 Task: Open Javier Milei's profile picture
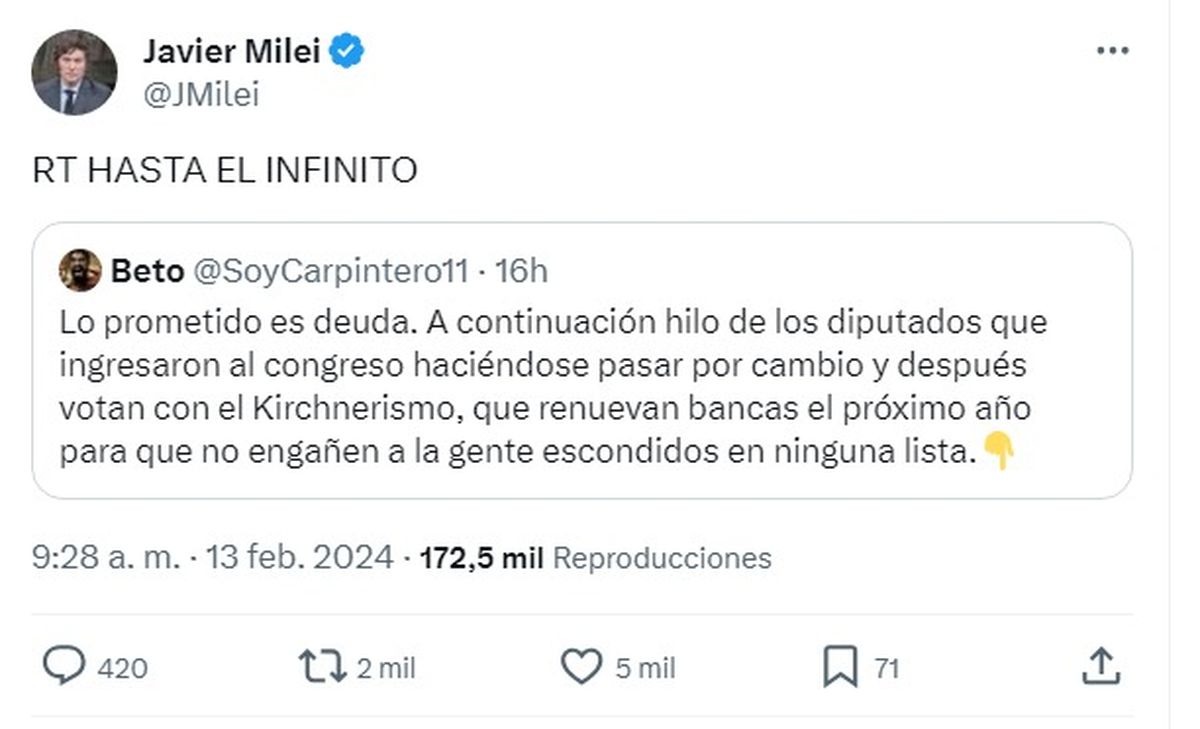tap(74, 72)
